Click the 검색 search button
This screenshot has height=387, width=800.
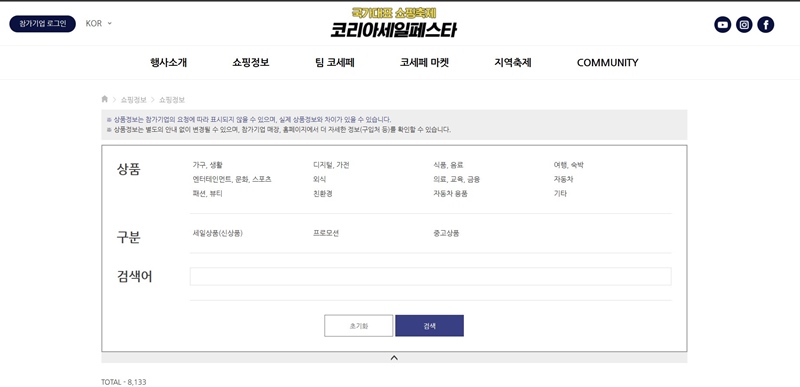[x=430, y=326]
